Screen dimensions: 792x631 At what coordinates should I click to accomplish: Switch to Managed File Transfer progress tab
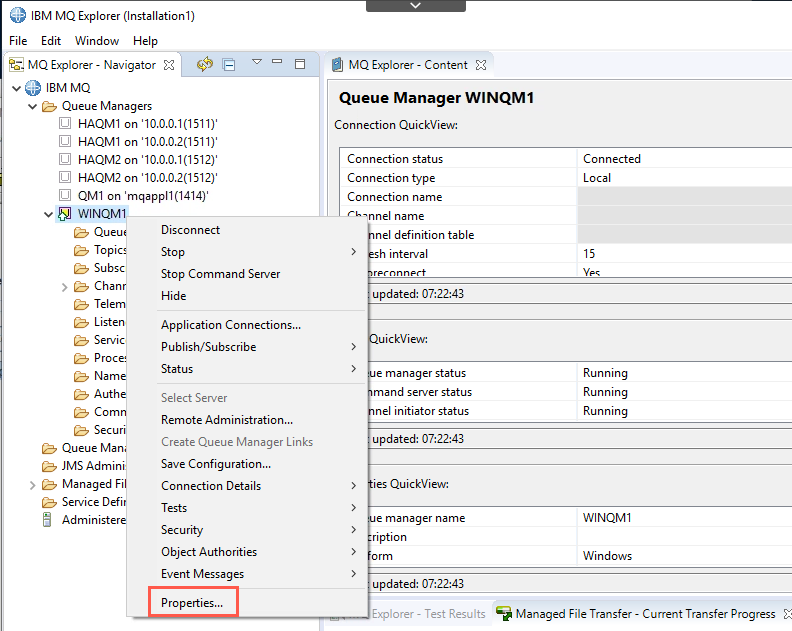click(645, 614)
